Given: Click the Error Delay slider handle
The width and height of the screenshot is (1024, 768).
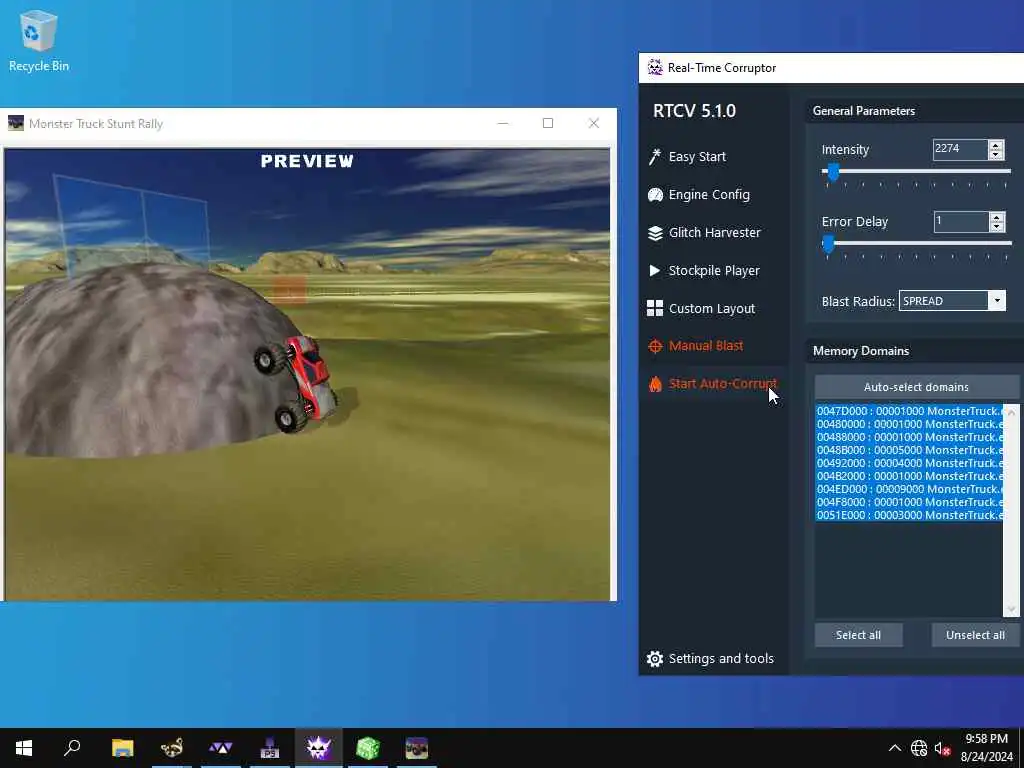Looking at the screenshot, I should point(828,245).
